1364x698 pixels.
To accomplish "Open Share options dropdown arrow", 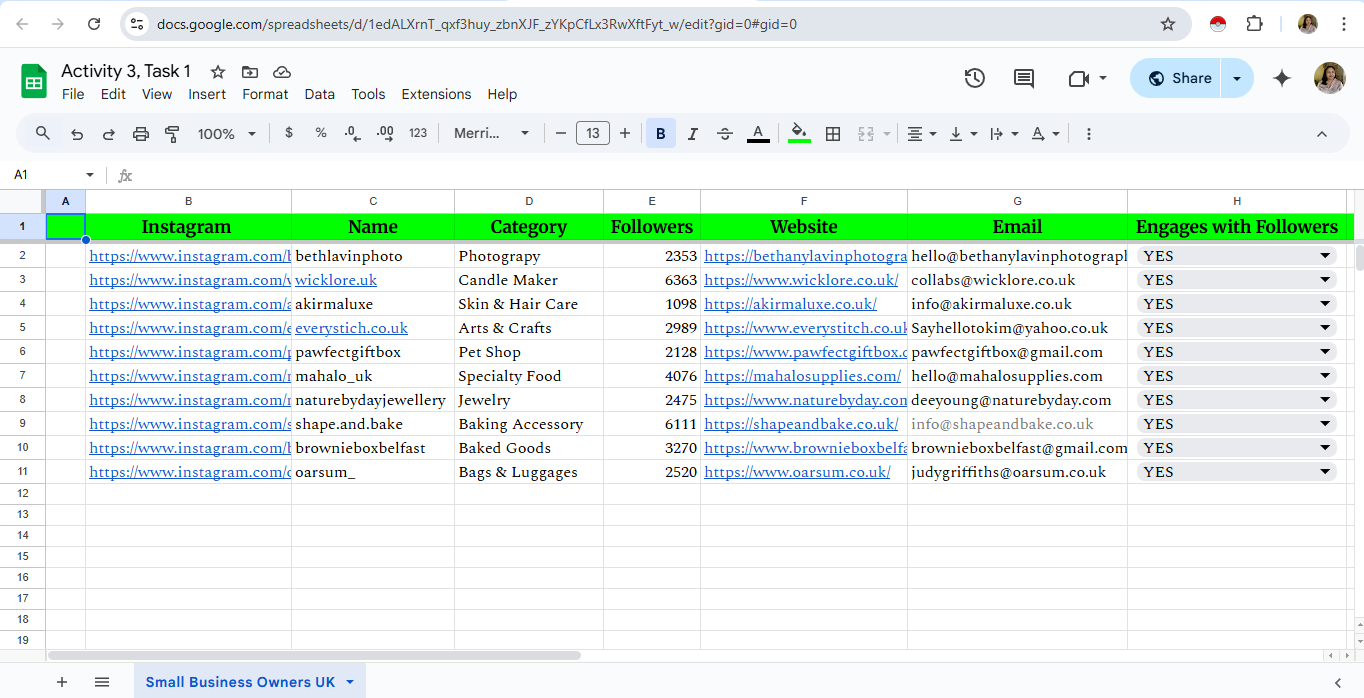I will 1237,78.
